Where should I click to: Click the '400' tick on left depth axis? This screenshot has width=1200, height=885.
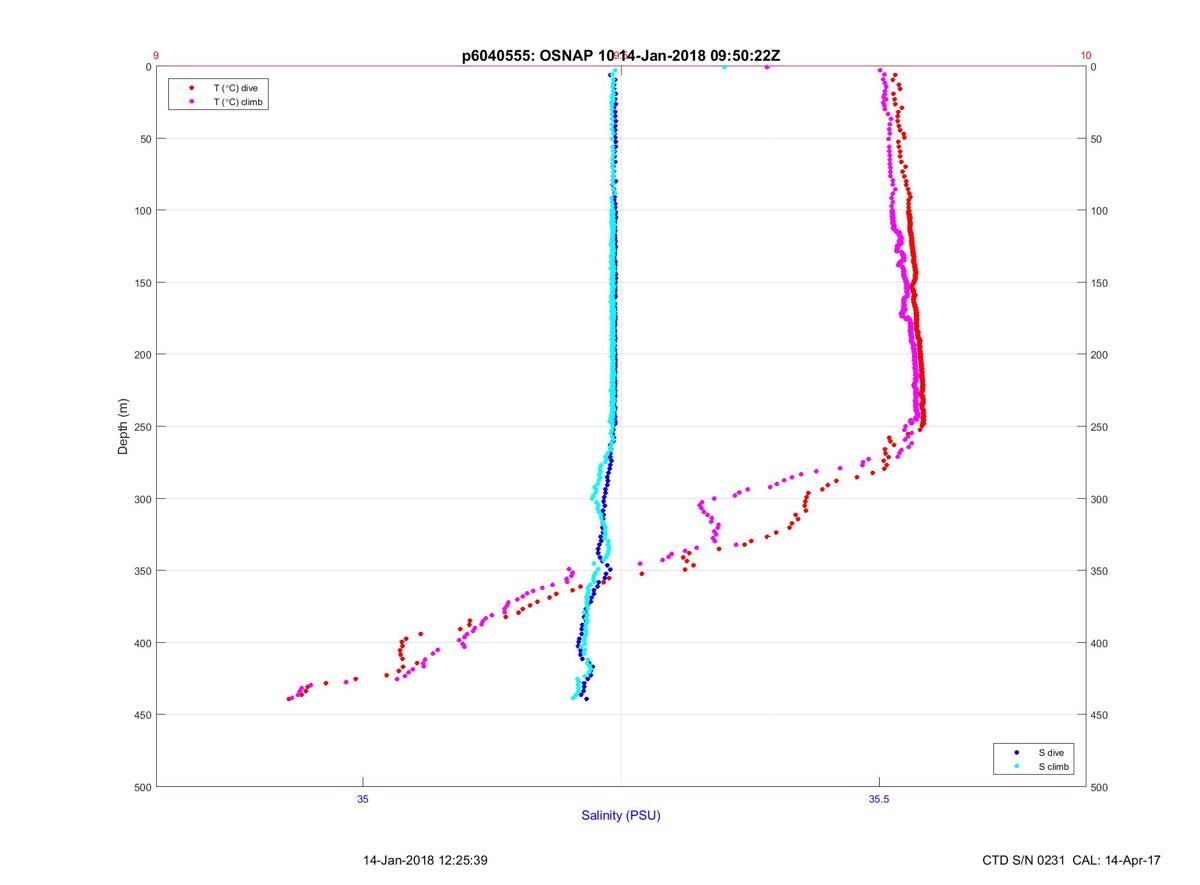(141, 643)
